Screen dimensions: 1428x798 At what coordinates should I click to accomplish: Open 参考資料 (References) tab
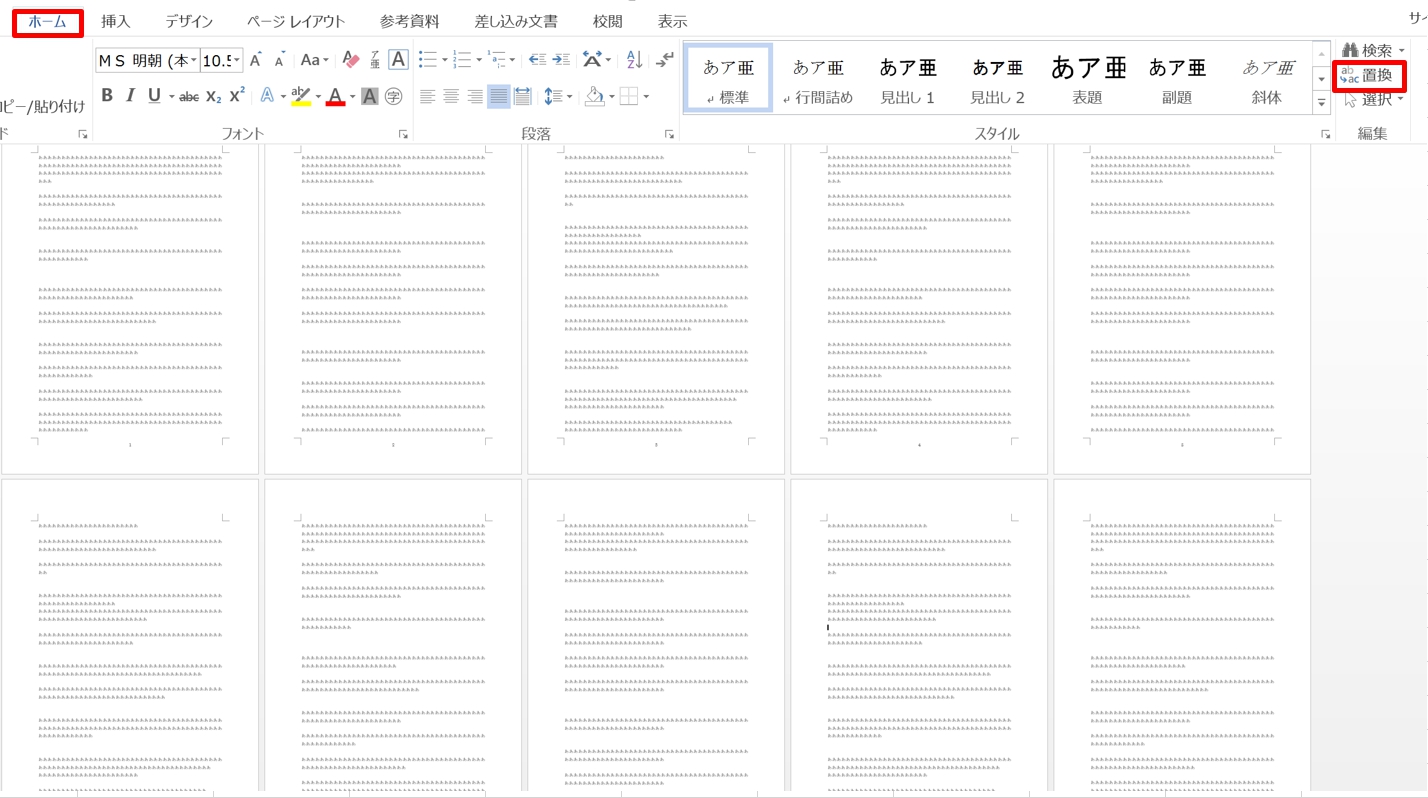[x=409, y=21]
